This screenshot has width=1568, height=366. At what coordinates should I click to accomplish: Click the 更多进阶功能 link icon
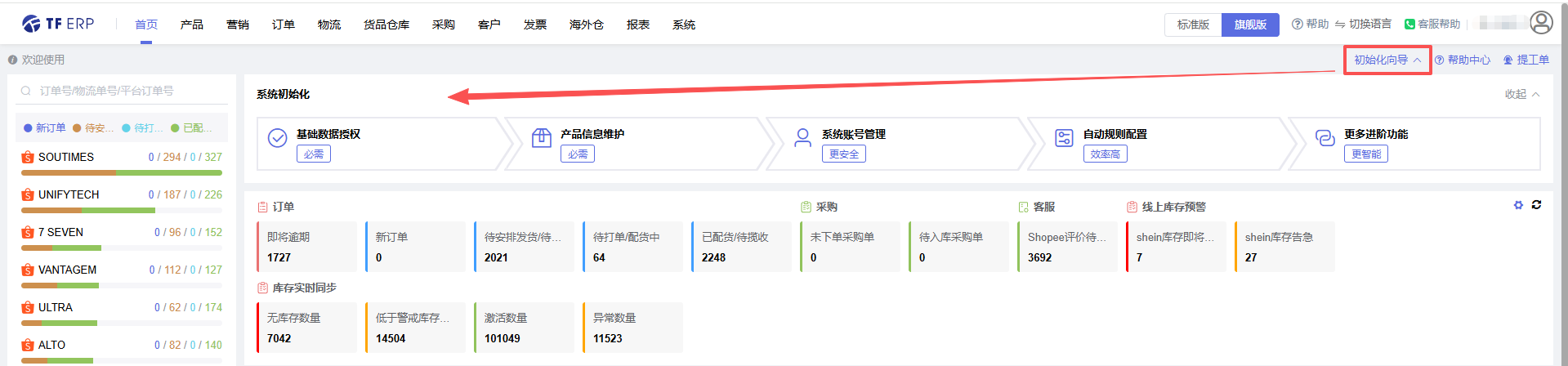tap(1325, 138)
